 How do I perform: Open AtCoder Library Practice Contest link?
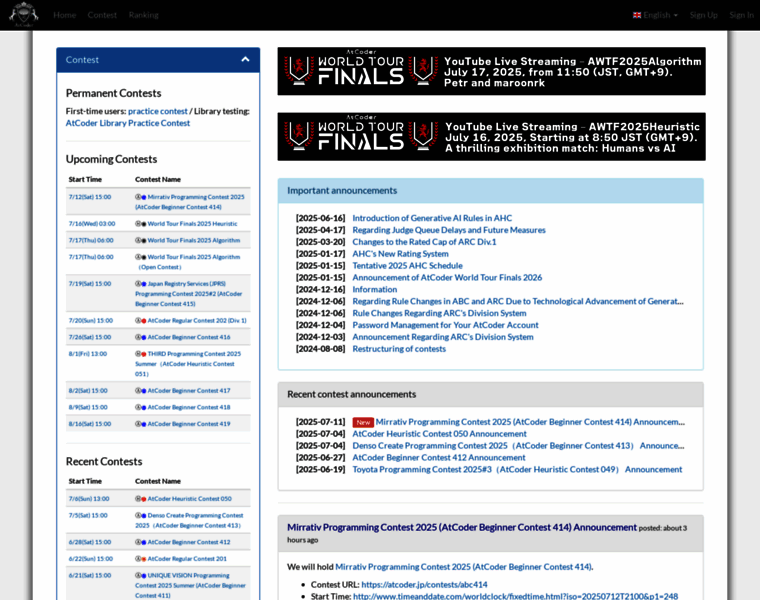pyautogui.click(x=127, y=123)
